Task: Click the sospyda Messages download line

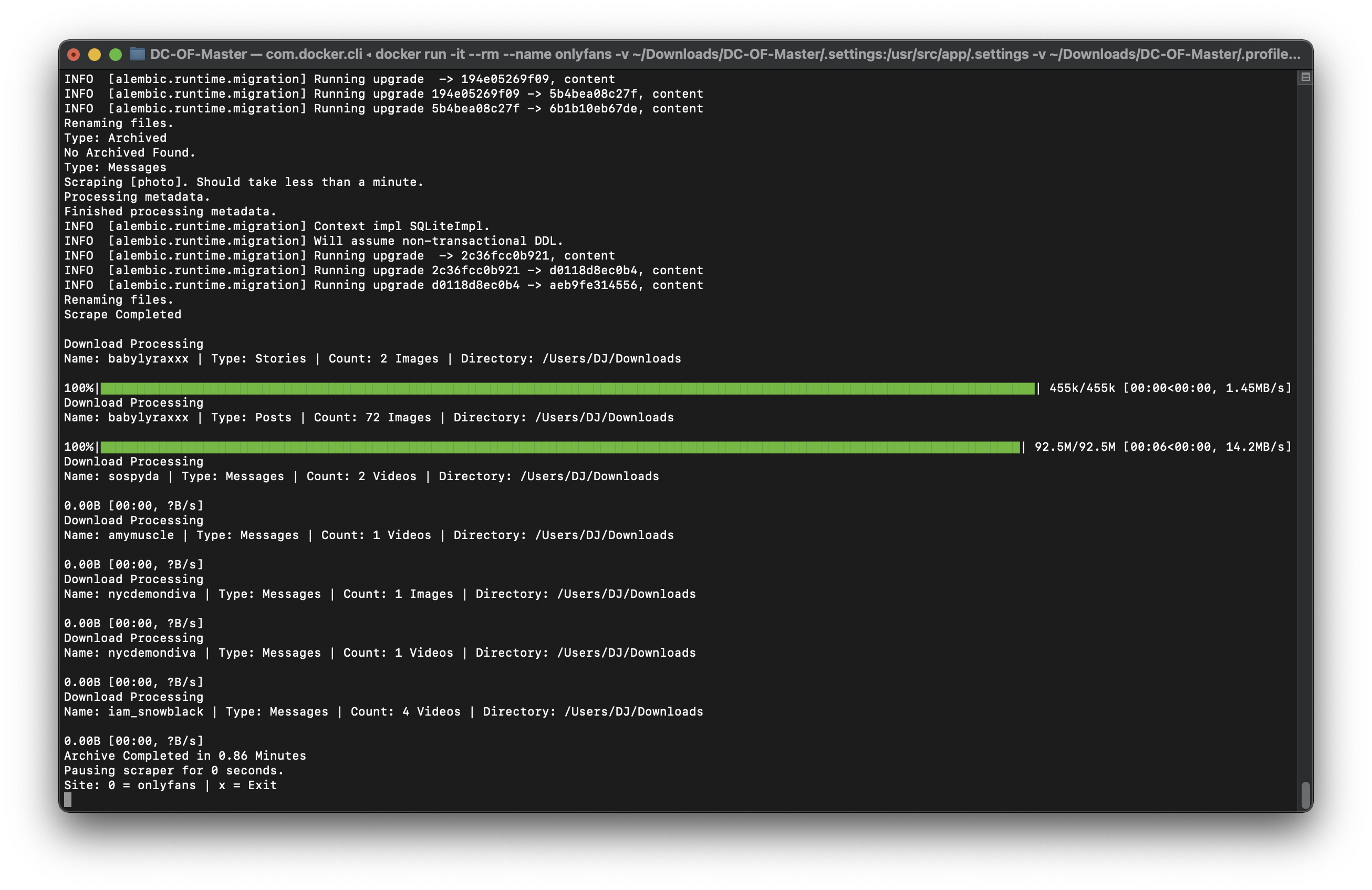Action: click(x=361, y=476)
